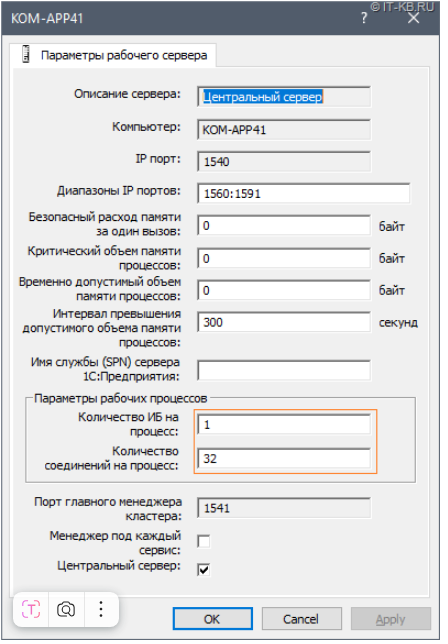448x644 pixels.
Task: Activate the text recognition icon in floating toolbar
Action: click(x=31, y=609)
